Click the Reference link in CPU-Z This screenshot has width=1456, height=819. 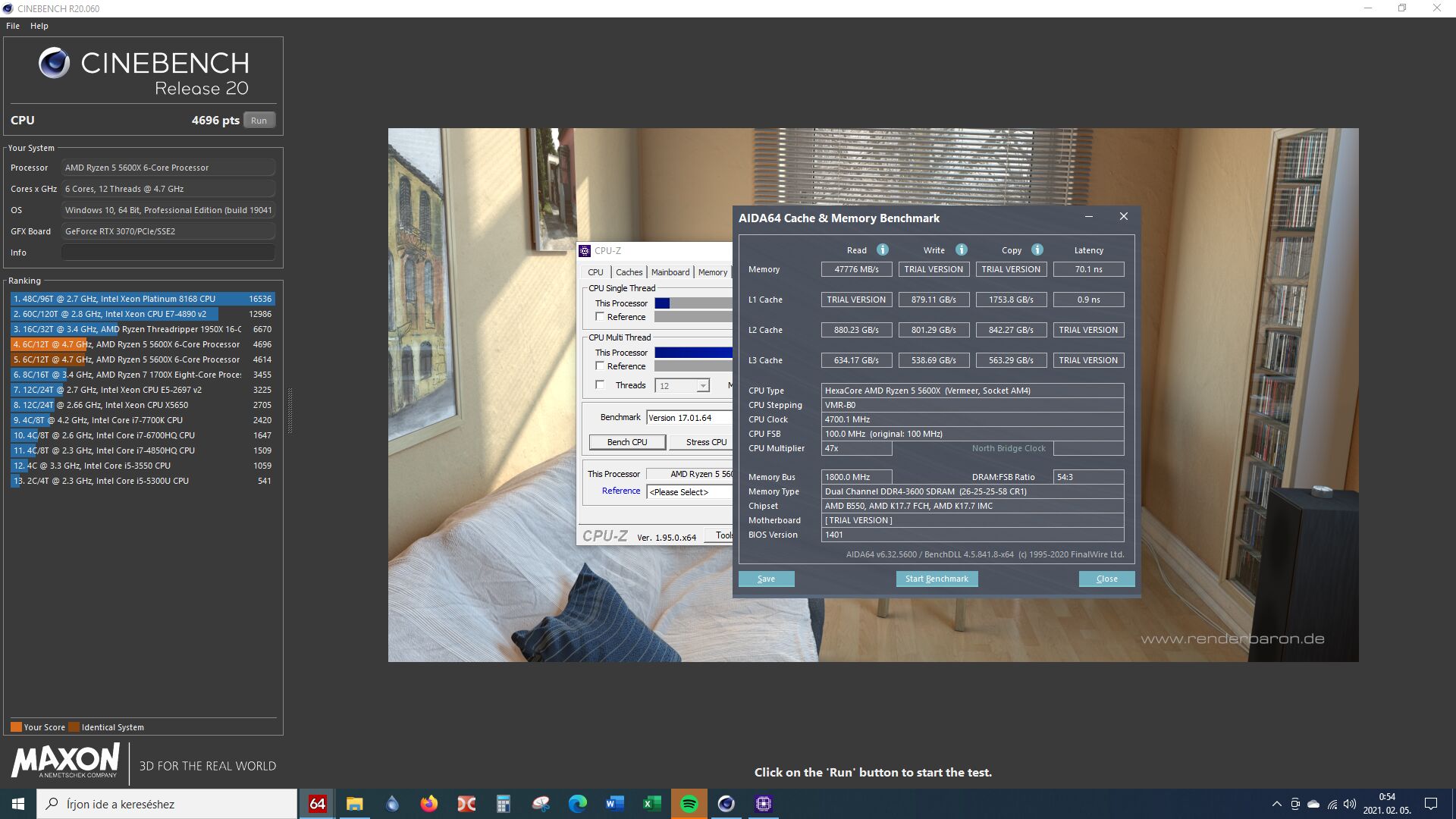tap(621, 491)
